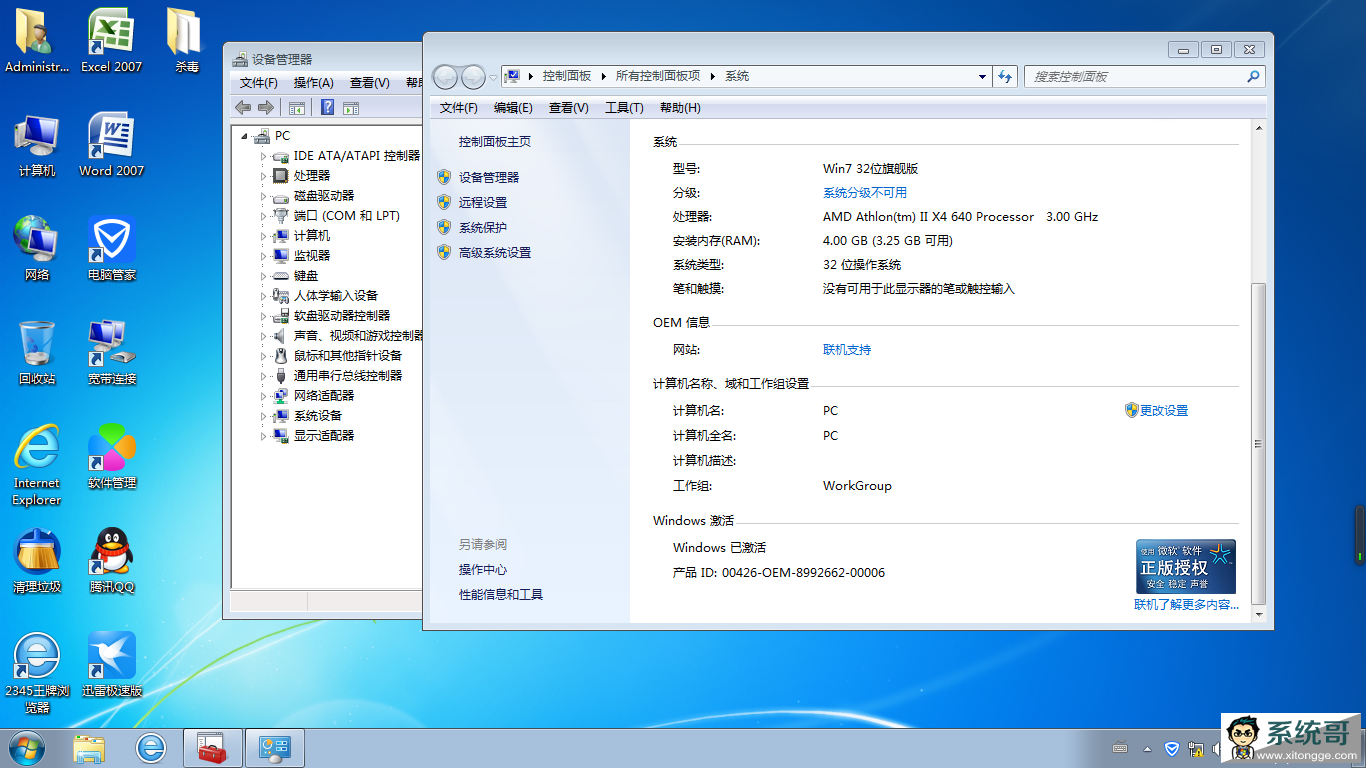Click refresh button beside address bar
The height and width of the screenshot is (768, 1366).
(x=1005, y=76)
